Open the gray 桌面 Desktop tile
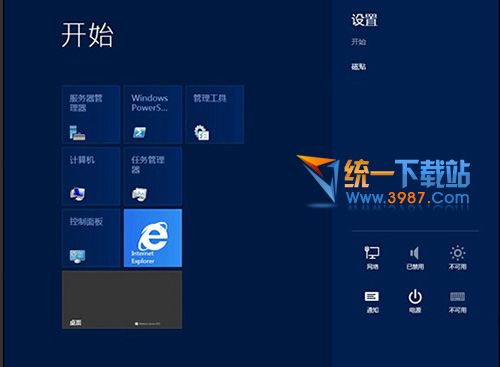Image resolution: width=500 pixels, height=367 pixels. 122,300
